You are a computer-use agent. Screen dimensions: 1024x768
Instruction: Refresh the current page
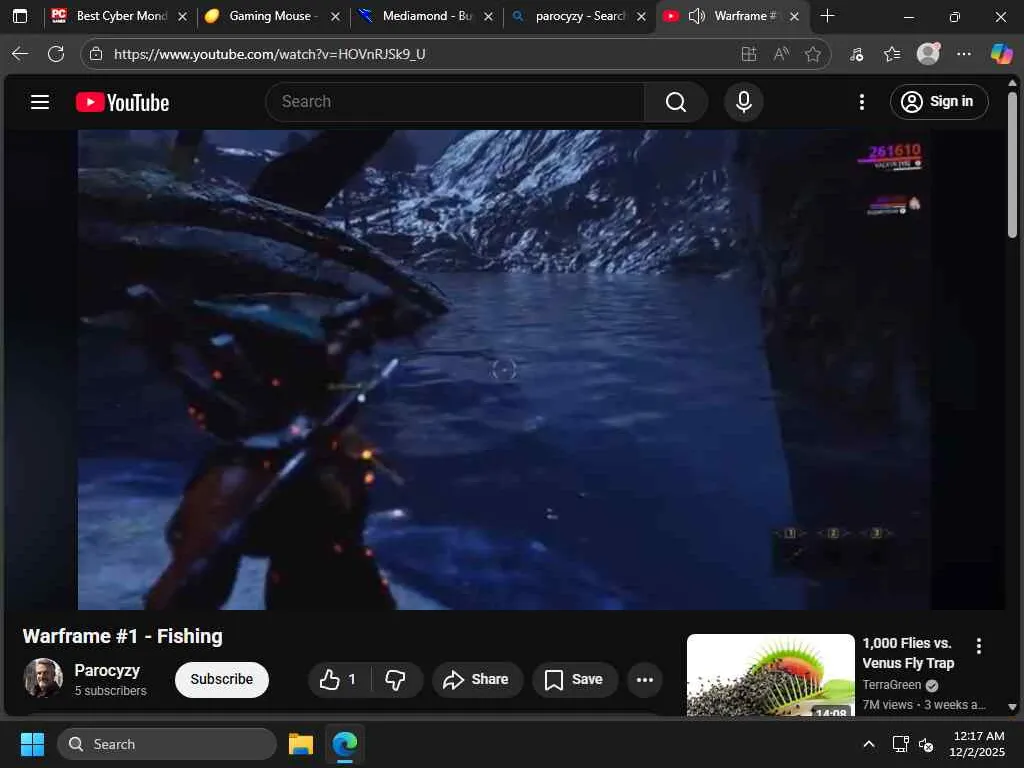[56, 54]
